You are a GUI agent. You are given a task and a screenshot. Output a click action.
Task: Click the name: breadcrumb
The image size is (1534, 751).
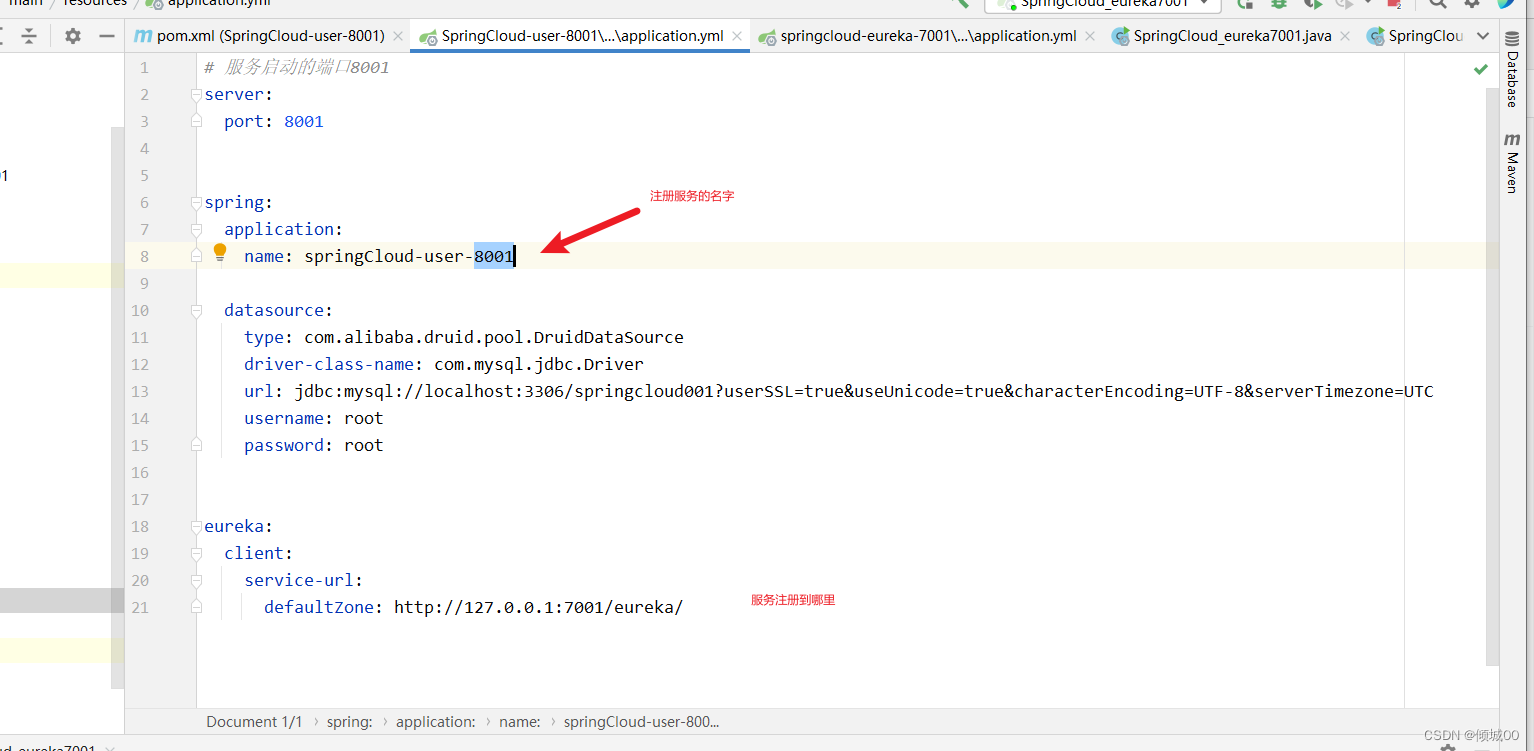(x=520, y=721)
